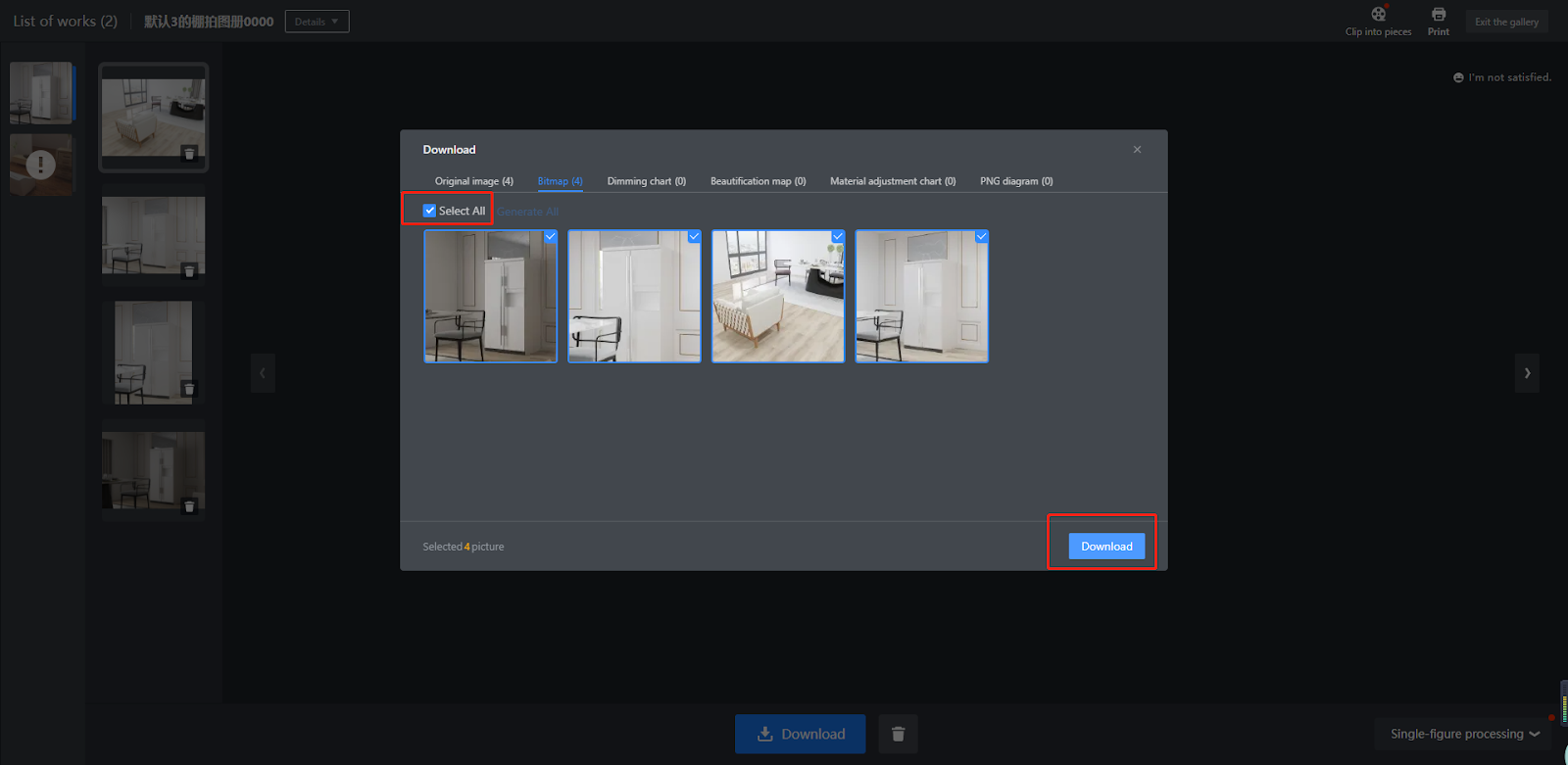Click the Clip into pieces icon
The height and width of the screenshot is (765, 1568).
click(1378, 15)
